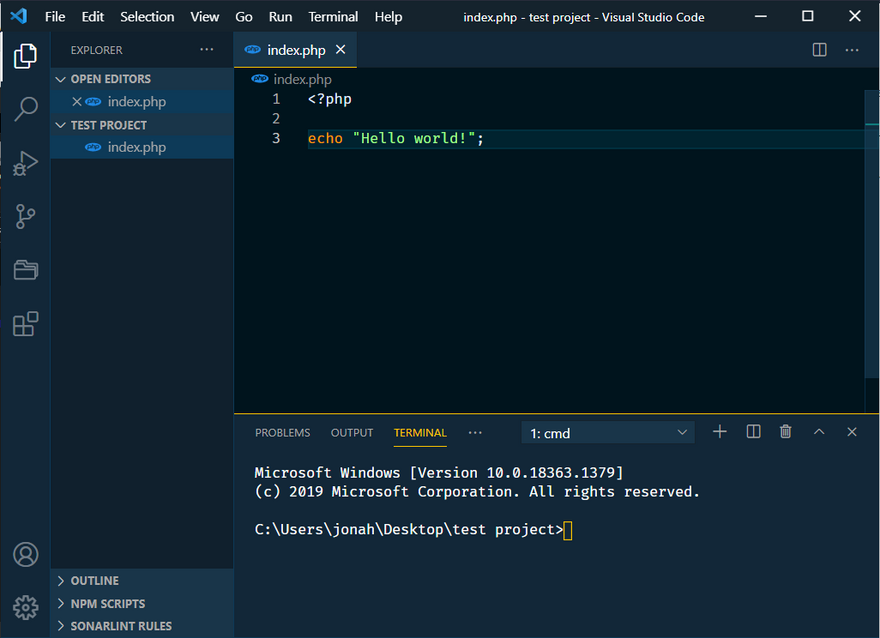The width and height of the screenshot is (880, 638).
Task: Collapse the Open Editors section
Action: click(110, 79)
